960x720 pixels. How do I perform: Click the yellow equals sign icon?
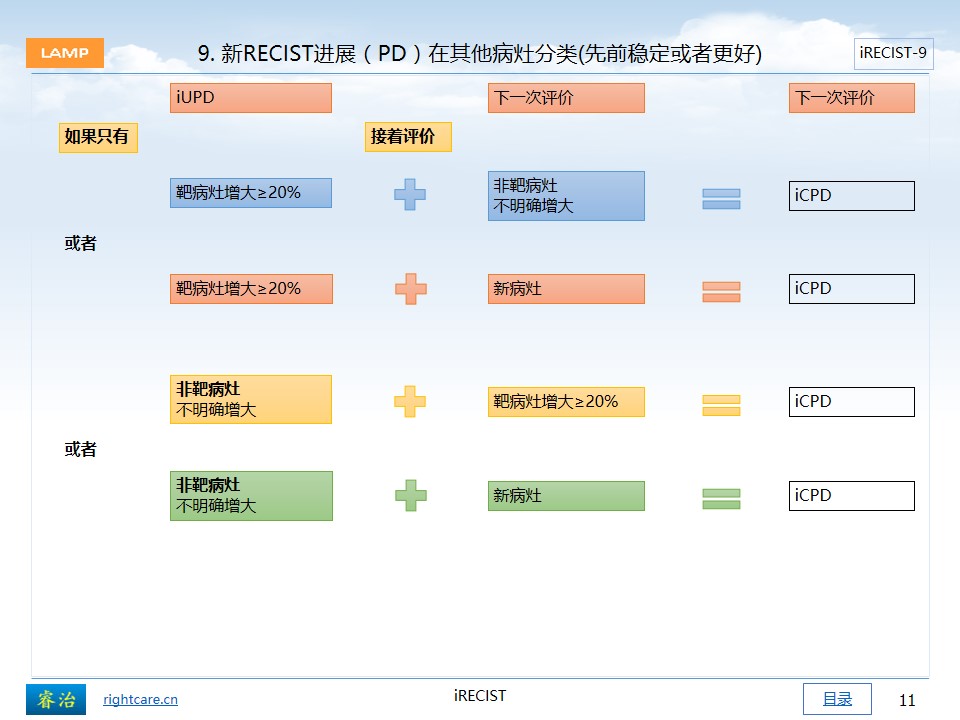click(721, 405)
